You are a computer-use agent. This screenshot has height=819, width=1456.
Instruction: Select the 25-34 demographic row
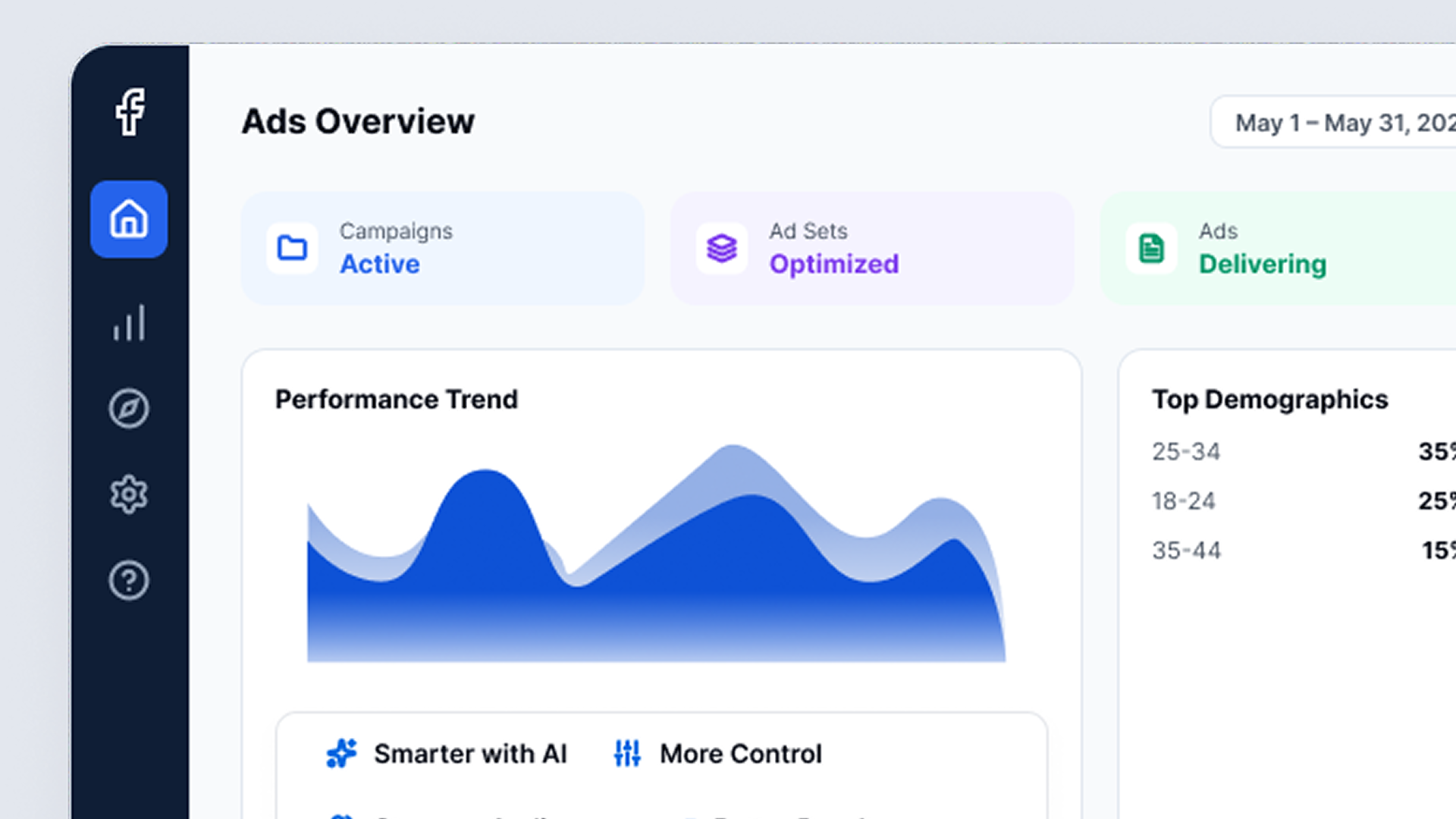(1304, 451)
